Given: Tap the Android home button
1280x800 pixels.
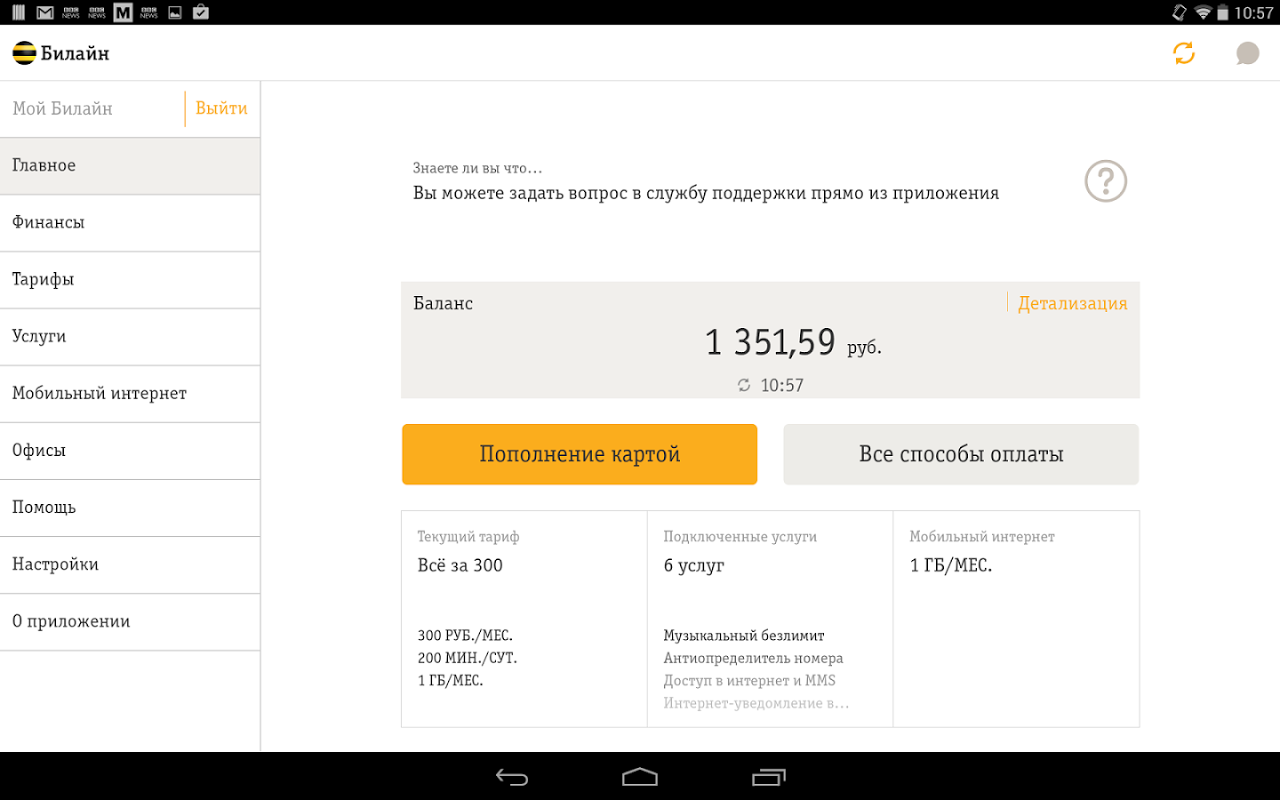Looking at the screenshot, I should point(640,777).
